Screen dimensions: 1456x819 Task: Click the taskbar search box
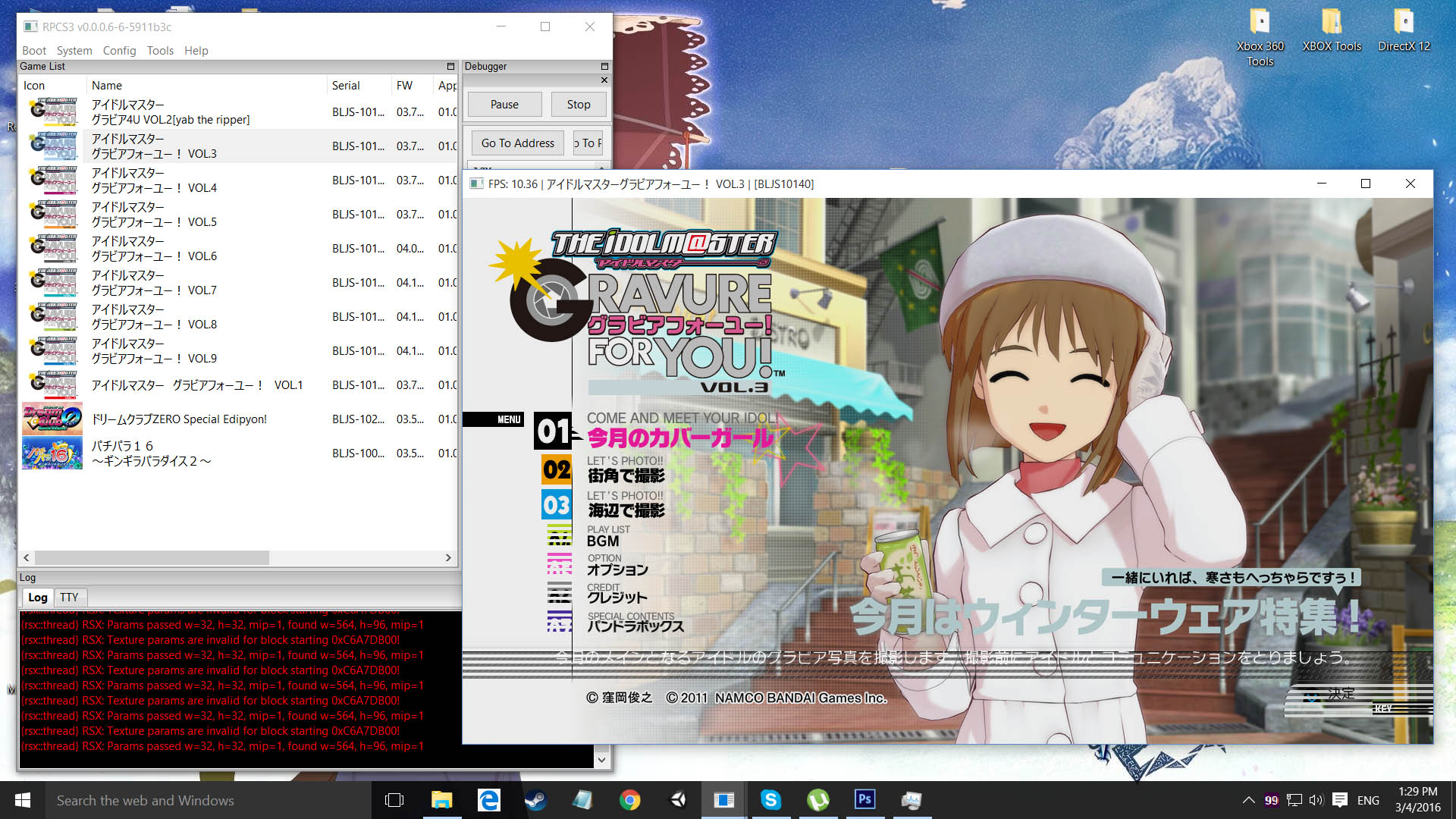[x=208, y=800]
